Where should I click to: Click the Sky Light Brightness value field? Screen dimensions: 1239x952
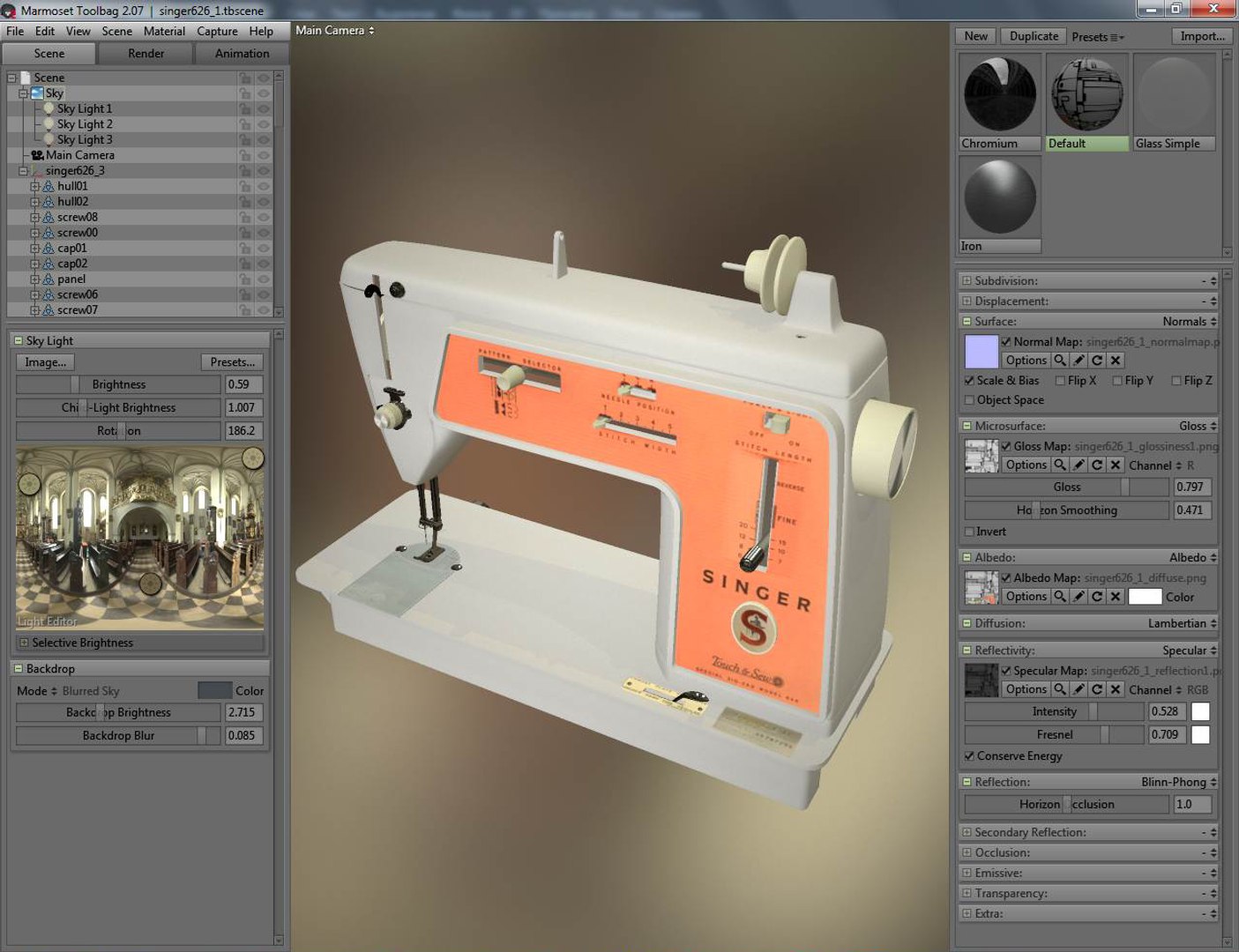(x=244, y=384)
